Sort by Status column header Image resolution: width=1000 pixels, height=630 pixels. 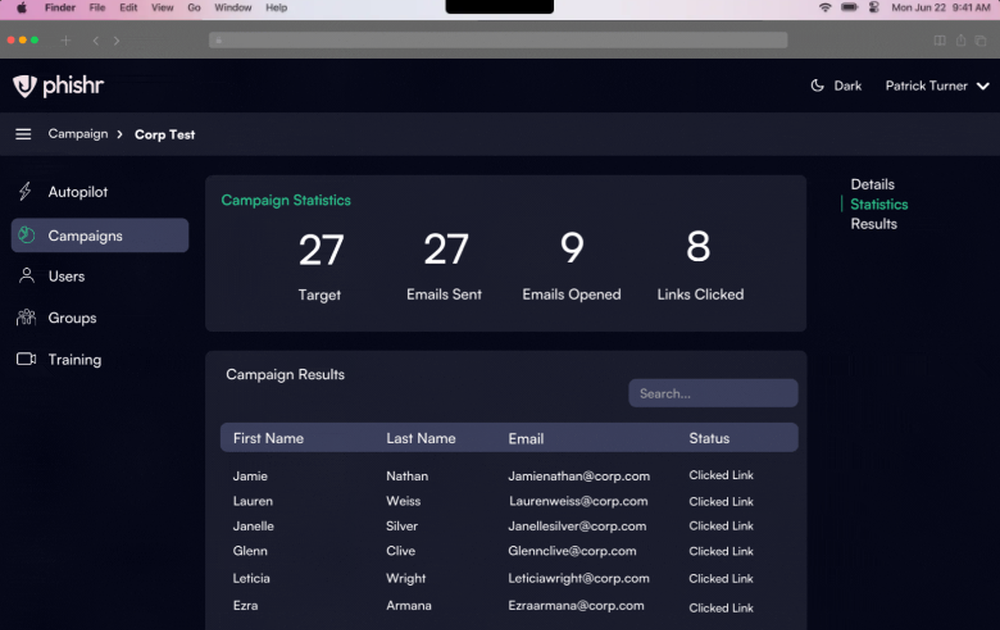709,438
